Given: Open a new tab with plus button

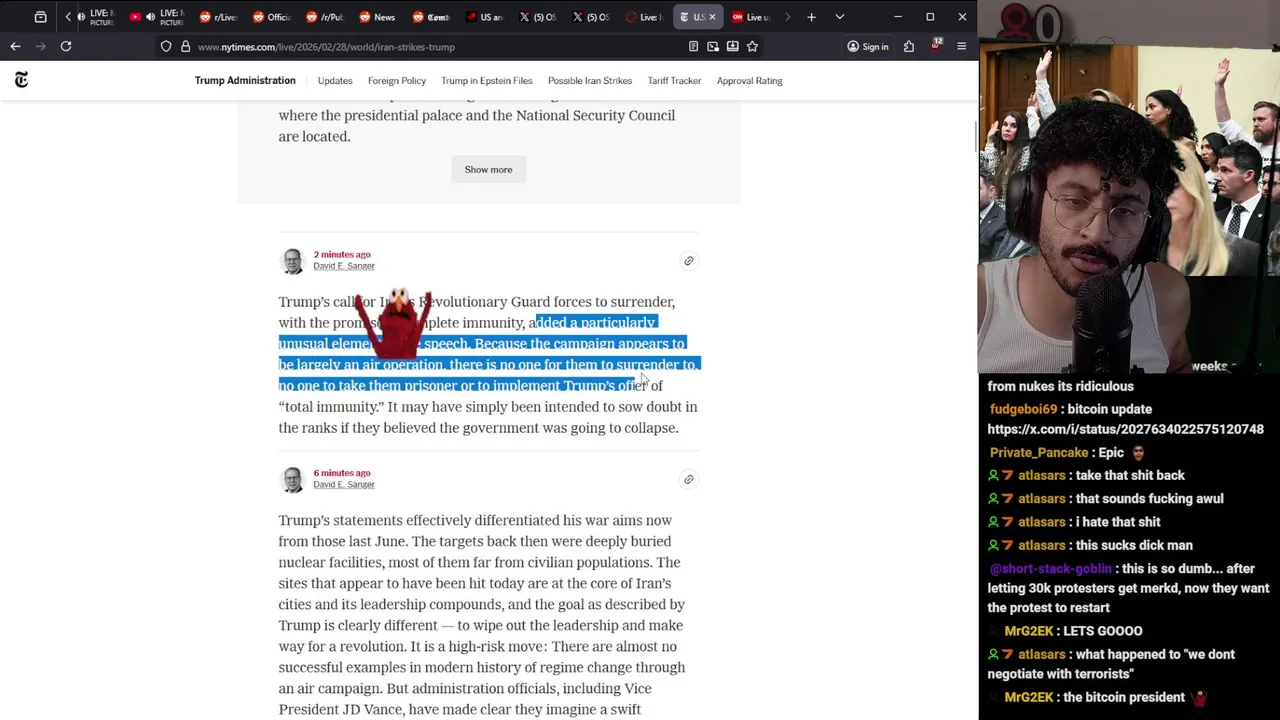Looking at the screenshot, I should [811, 17].
